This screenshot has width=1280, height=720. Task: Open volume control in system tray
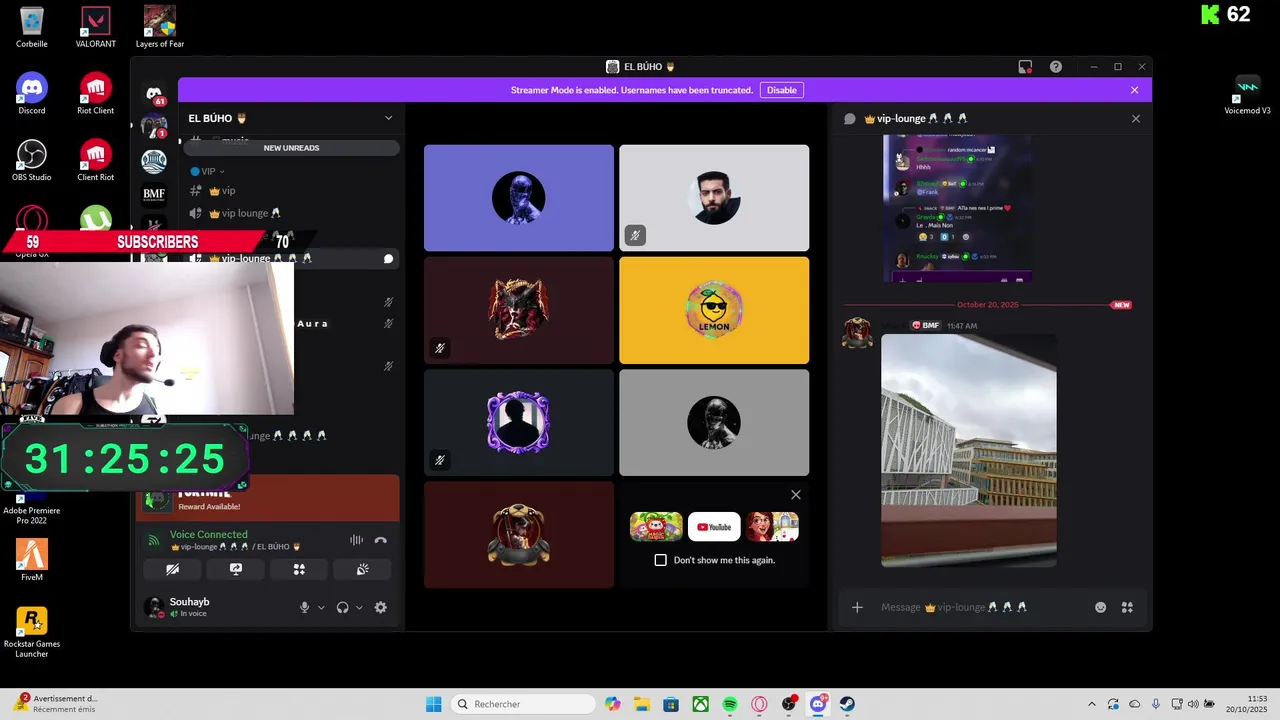(x=1192, y=704)
